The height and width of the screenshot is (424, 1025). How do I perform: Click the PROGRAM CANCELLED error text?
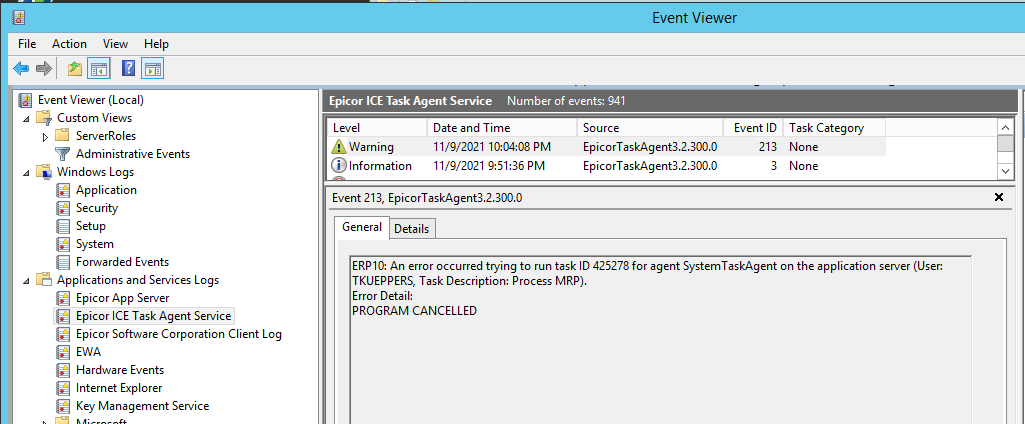click(414, 311)
